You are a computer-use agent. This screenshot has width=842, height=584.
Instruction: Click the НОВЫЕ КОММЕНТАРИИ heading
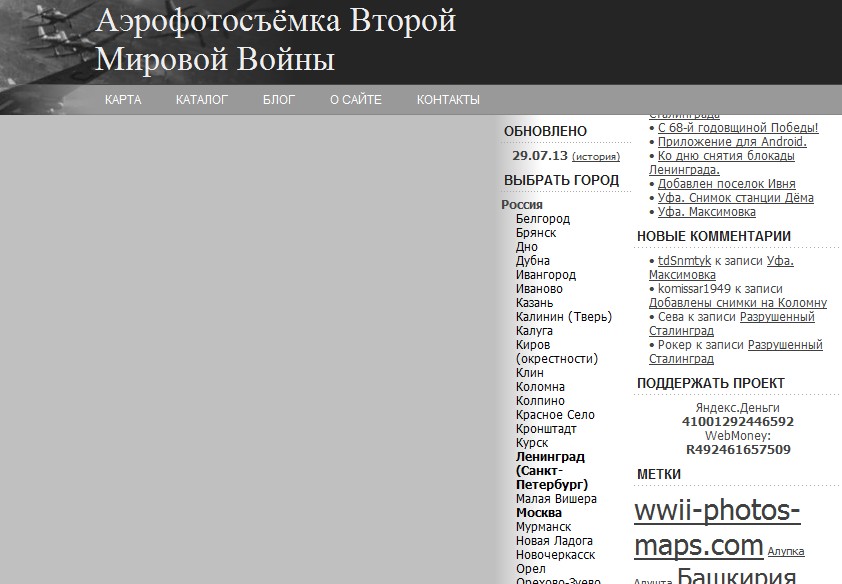point(714,236)
